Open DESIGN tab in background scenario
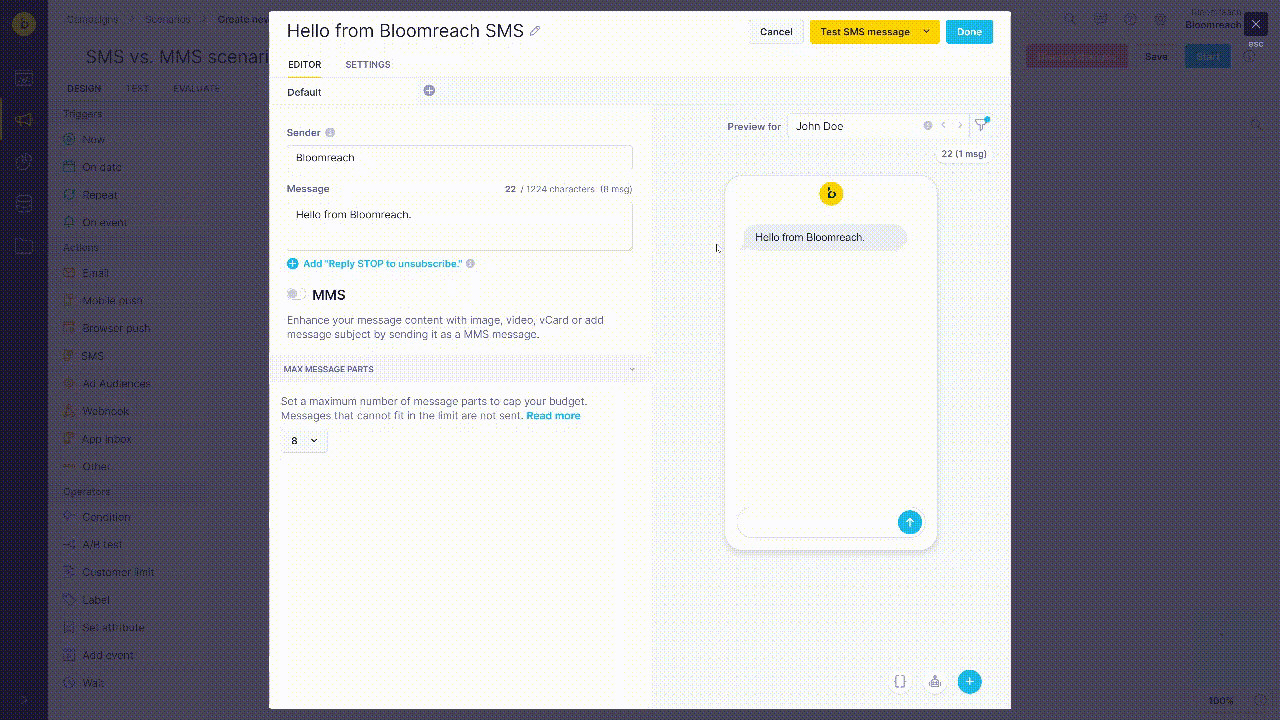 click(x=84, y=89)
